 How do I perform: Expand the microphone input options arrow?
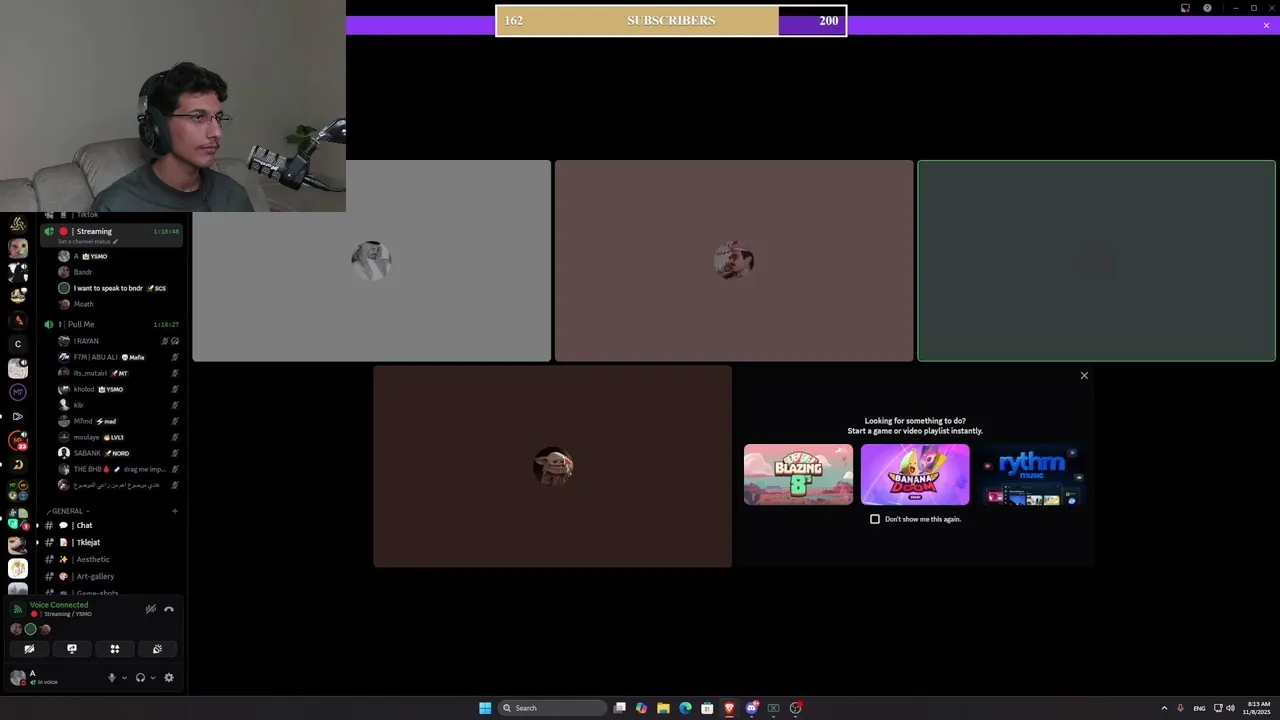pos(124,677)
